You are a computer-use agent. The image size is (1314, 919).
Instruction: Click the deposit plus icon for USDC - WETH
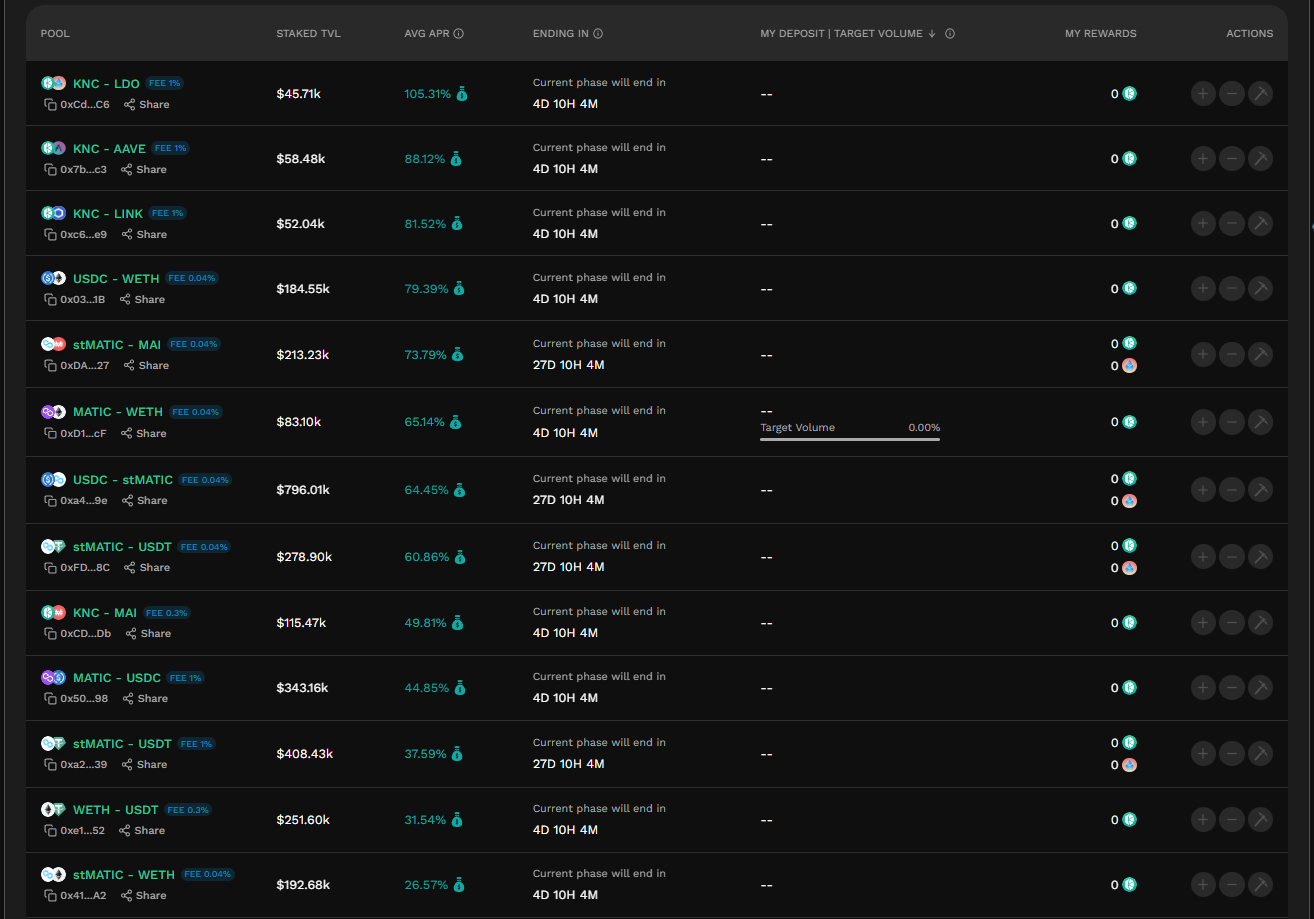(1203, 289)
